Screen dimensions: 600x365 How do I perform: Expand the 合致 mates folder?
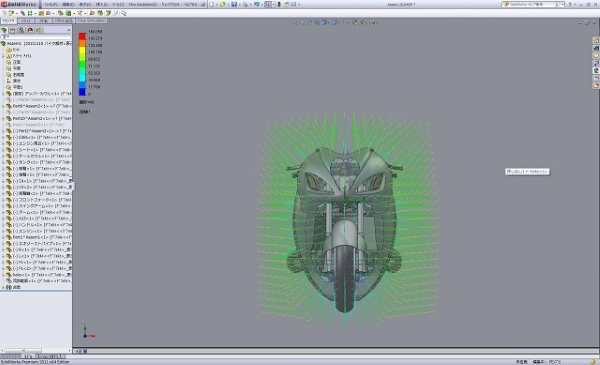click(3, 287)
